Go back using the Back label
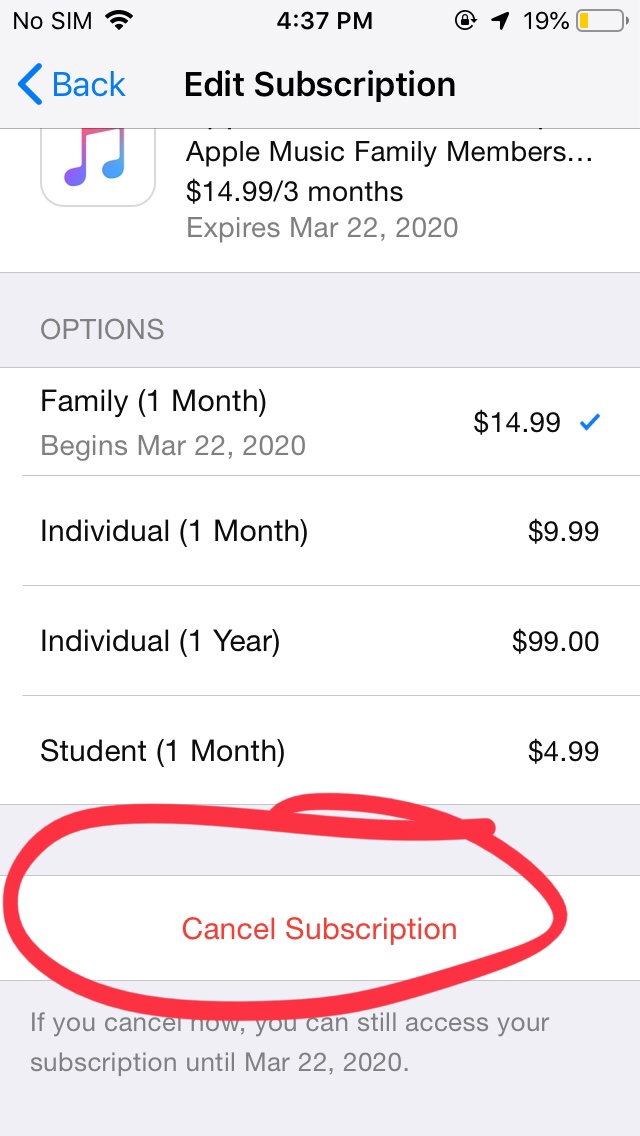This screenshot has height=1136, width=640. pyautogui.click(x=89, y=85)
